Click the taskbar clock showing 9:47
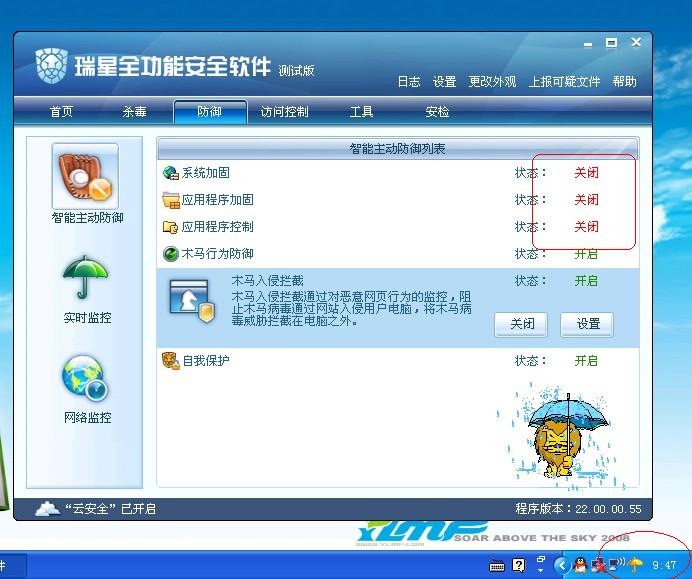The image size is (692, 579). (x=665, y=565)
